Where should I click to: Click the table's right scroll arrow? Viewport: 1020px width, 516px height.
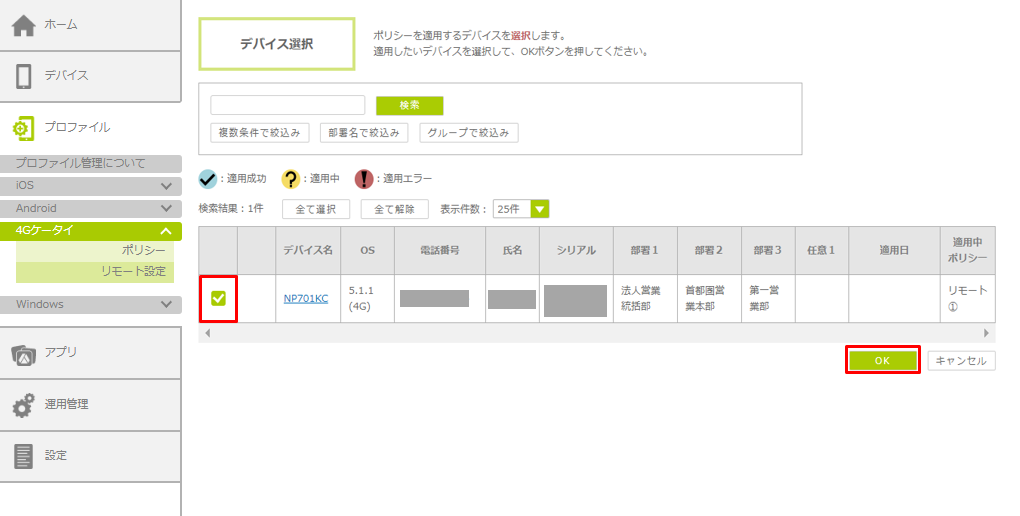coord(986,333)
